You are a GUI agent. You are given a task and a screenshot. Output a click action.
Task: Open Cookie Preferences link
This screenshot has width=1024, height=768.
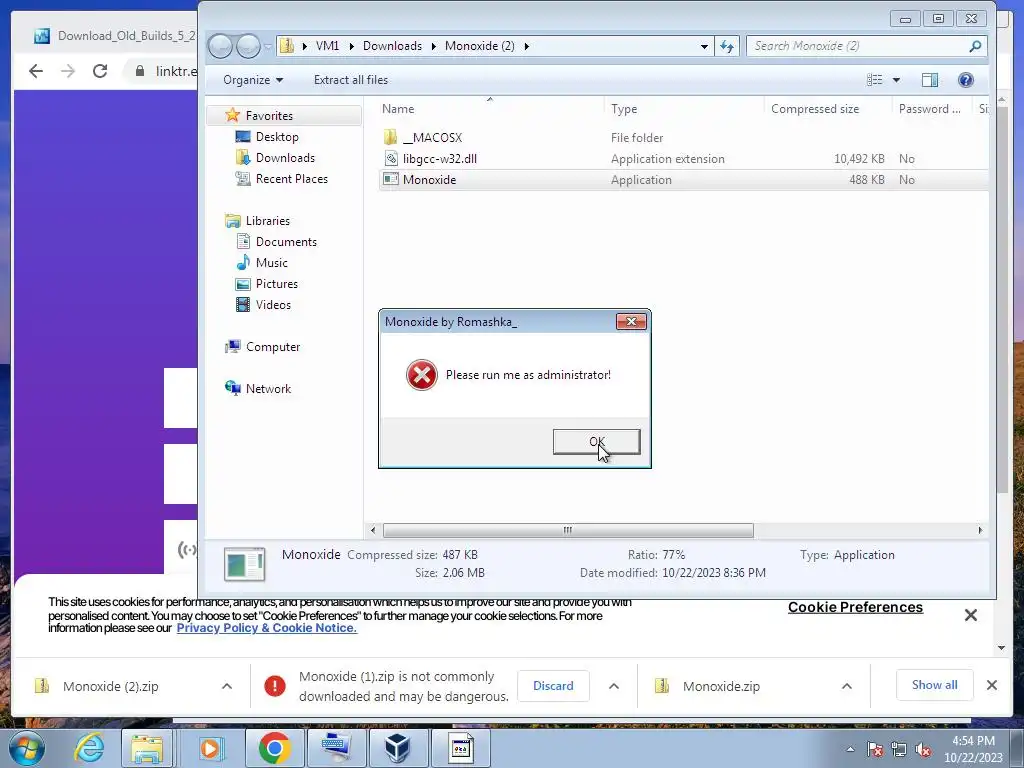pos(855,607)
